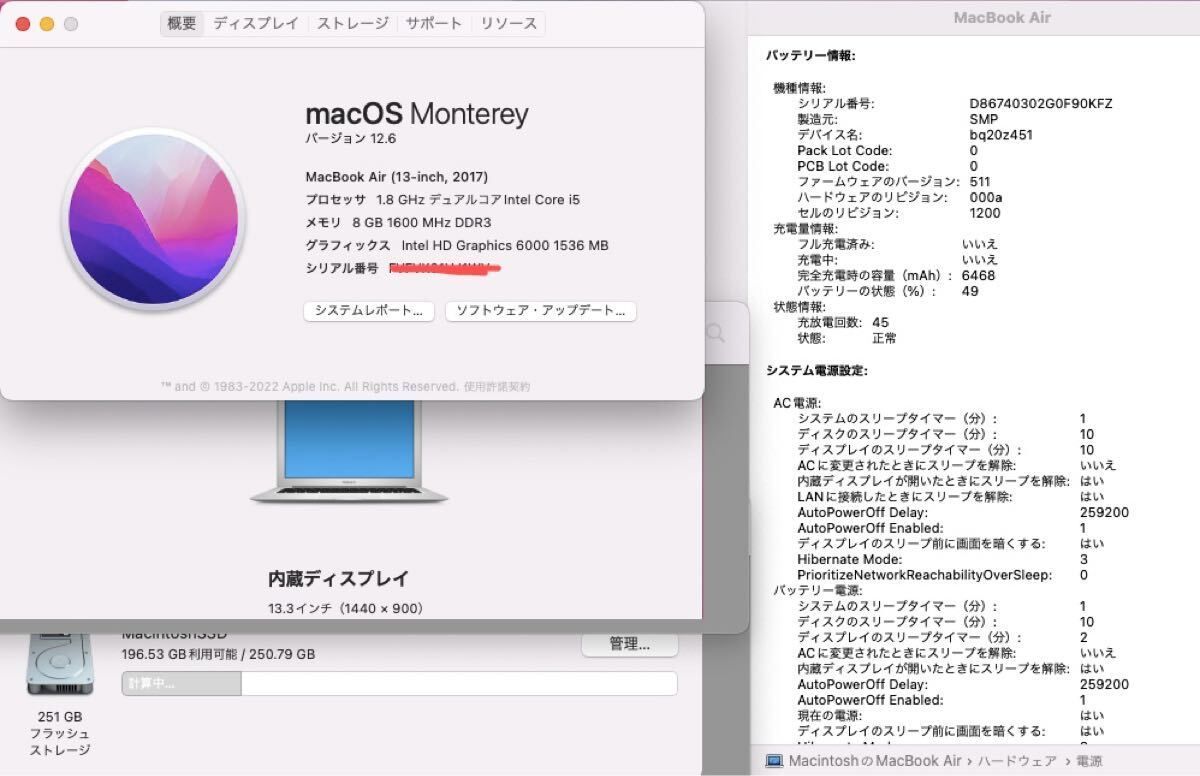Click the 内蔵ディスプレイ heading

pyautogui.click(x=339, y=579)
